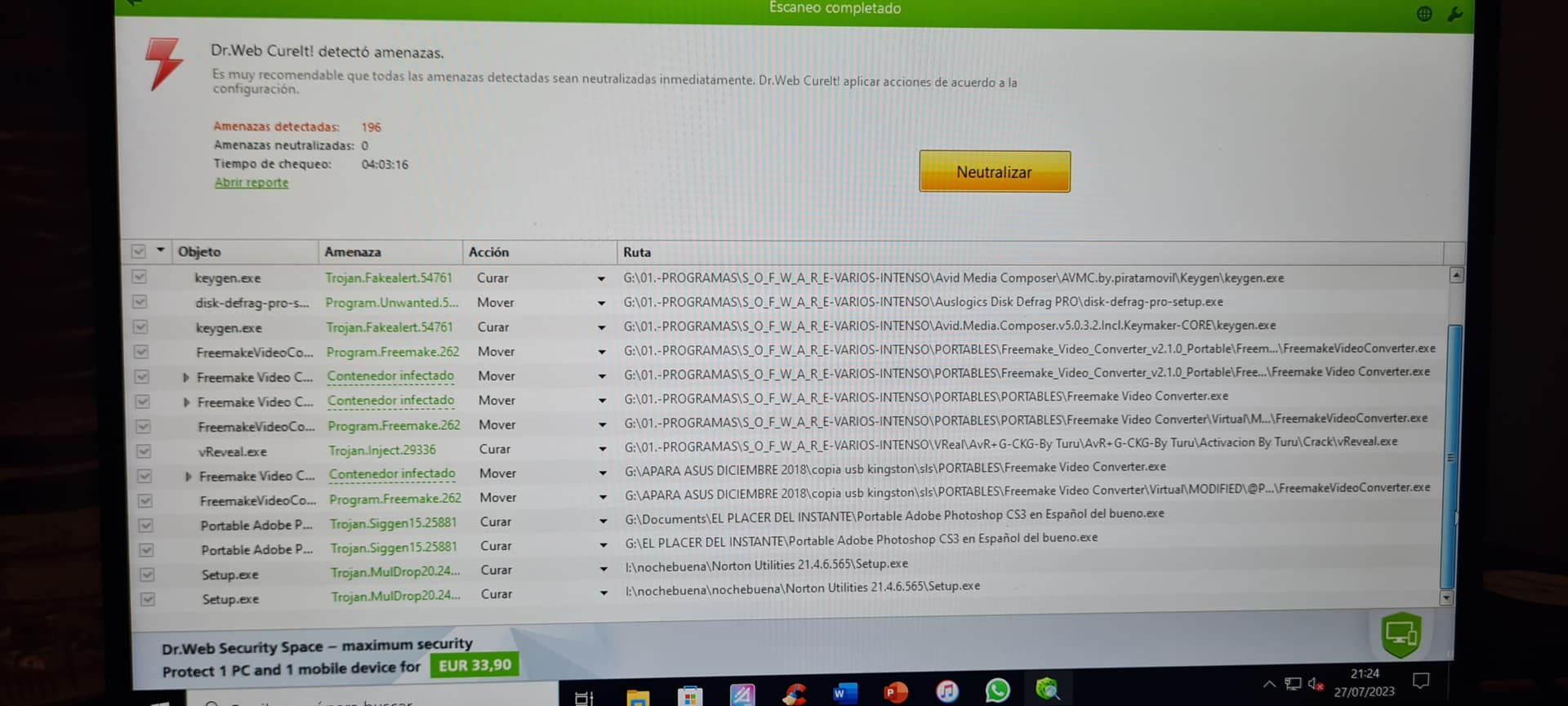The image size is (1568, 706).
Task: Click the green shield monitor icon
Action: coord(1401,633)
